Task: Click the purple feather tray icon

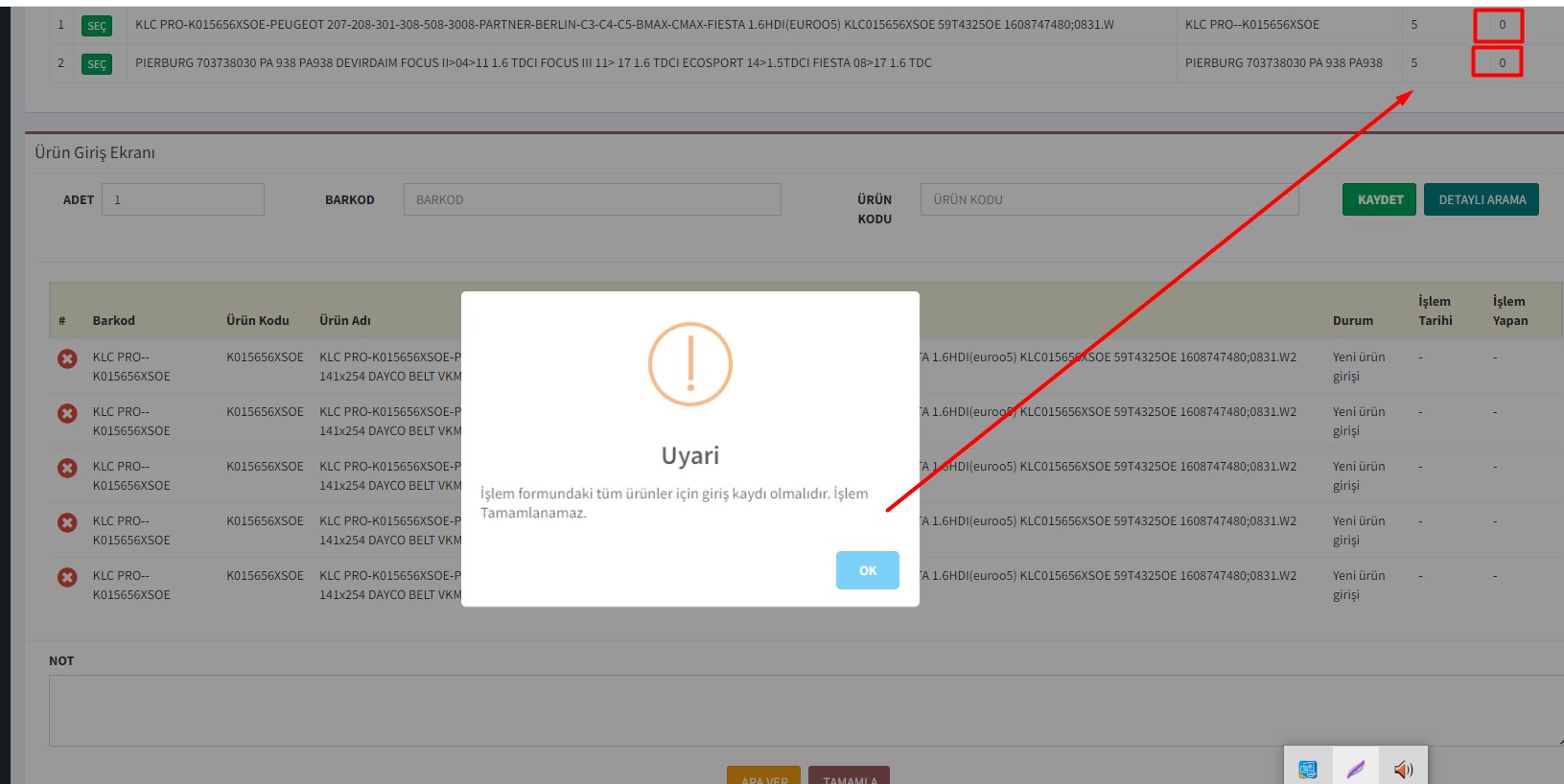Action: point(1355,769)
